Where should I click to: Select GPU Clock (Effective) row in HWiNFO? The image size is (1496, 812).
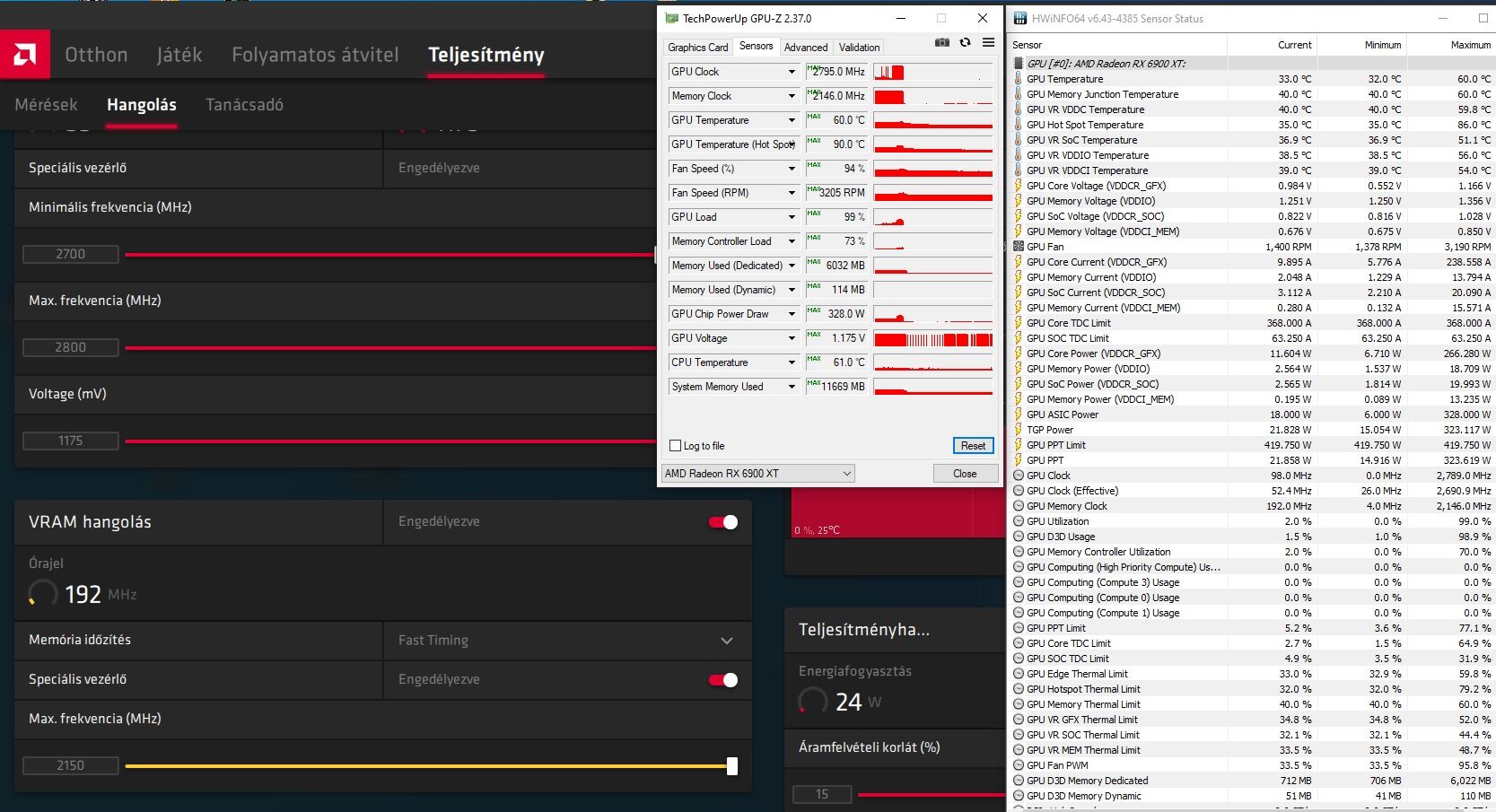point(1252,491)
